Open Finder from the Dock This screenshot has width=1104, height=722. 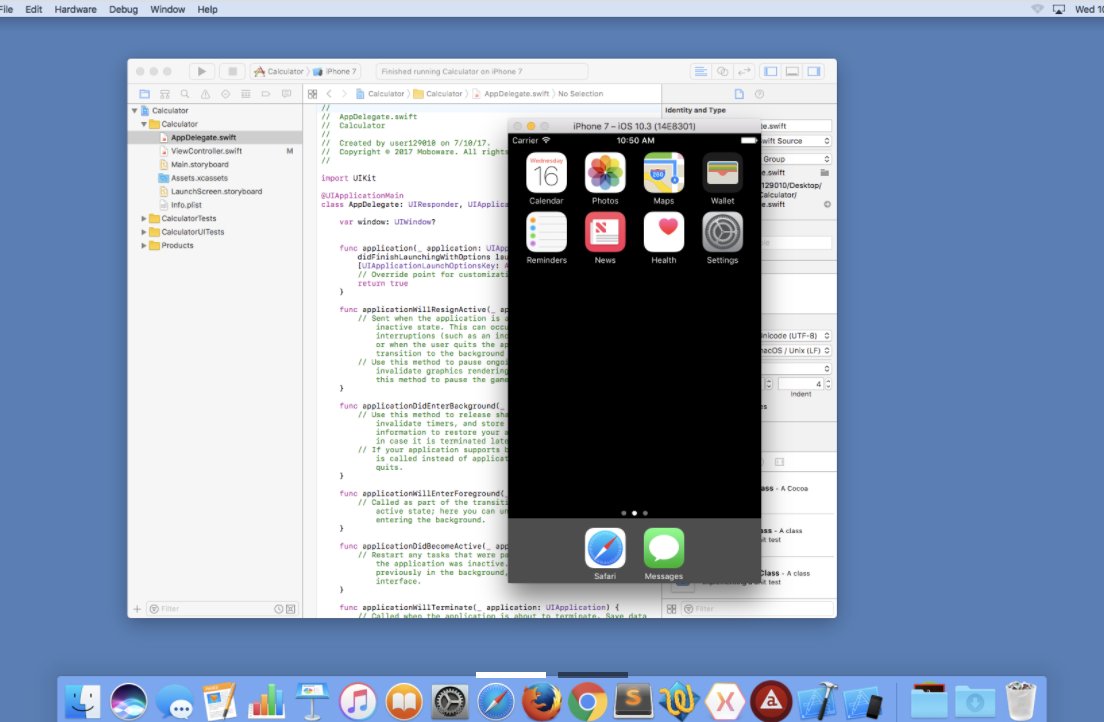(x=82, y=702)
